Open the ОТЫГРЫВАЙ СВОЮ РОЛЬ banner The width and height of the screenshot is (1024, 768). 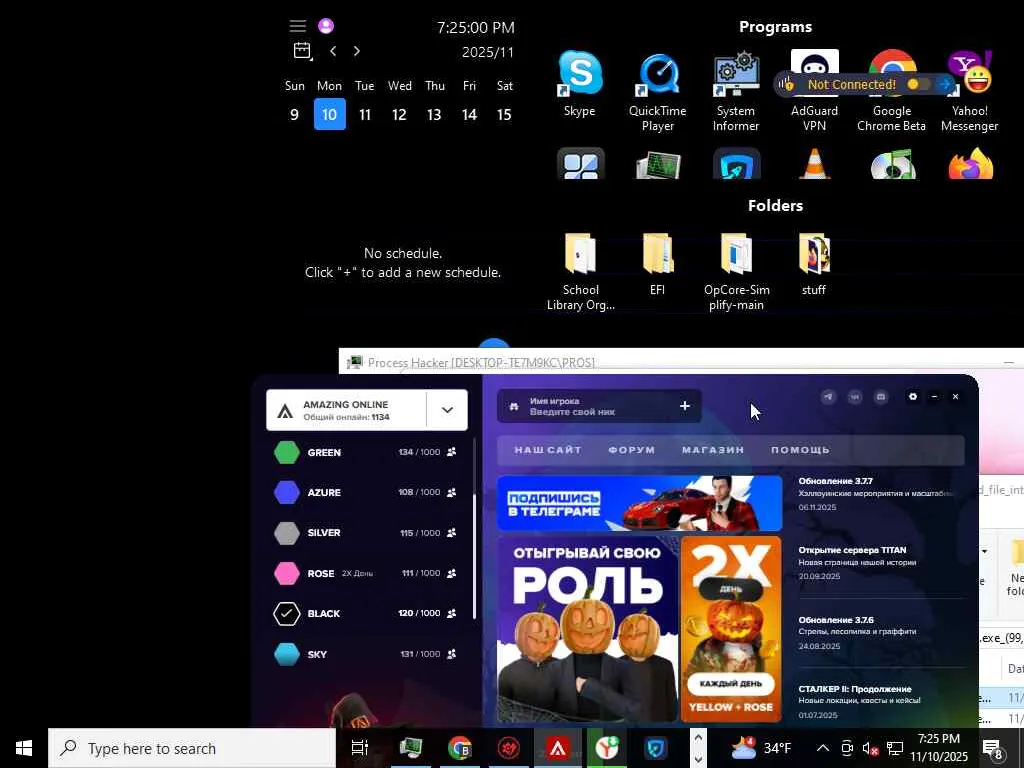click(x=587, y=630)
